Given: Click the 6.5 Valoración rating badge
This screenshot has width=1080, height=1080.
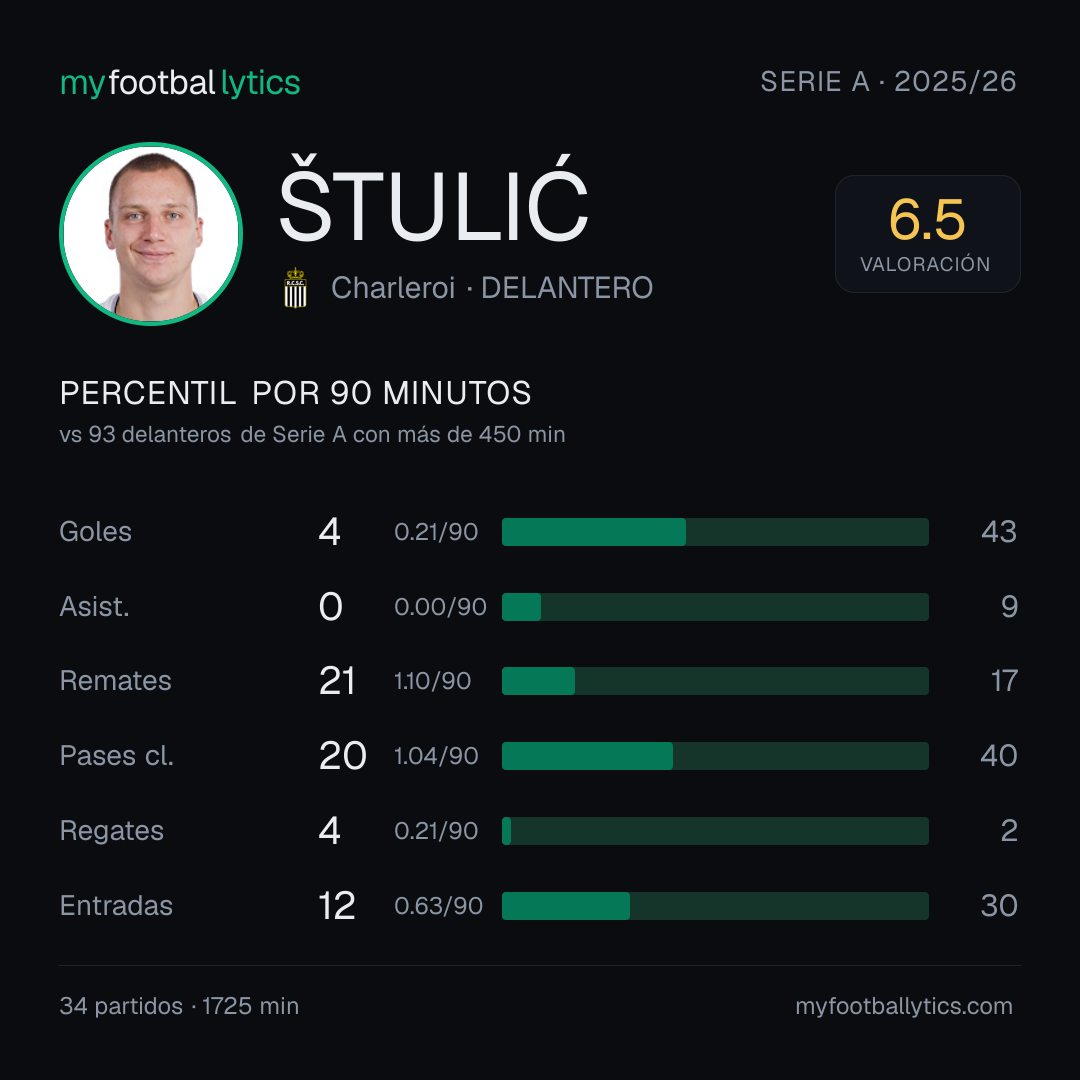Looking at the screenshot, I should tap(927, 233).
